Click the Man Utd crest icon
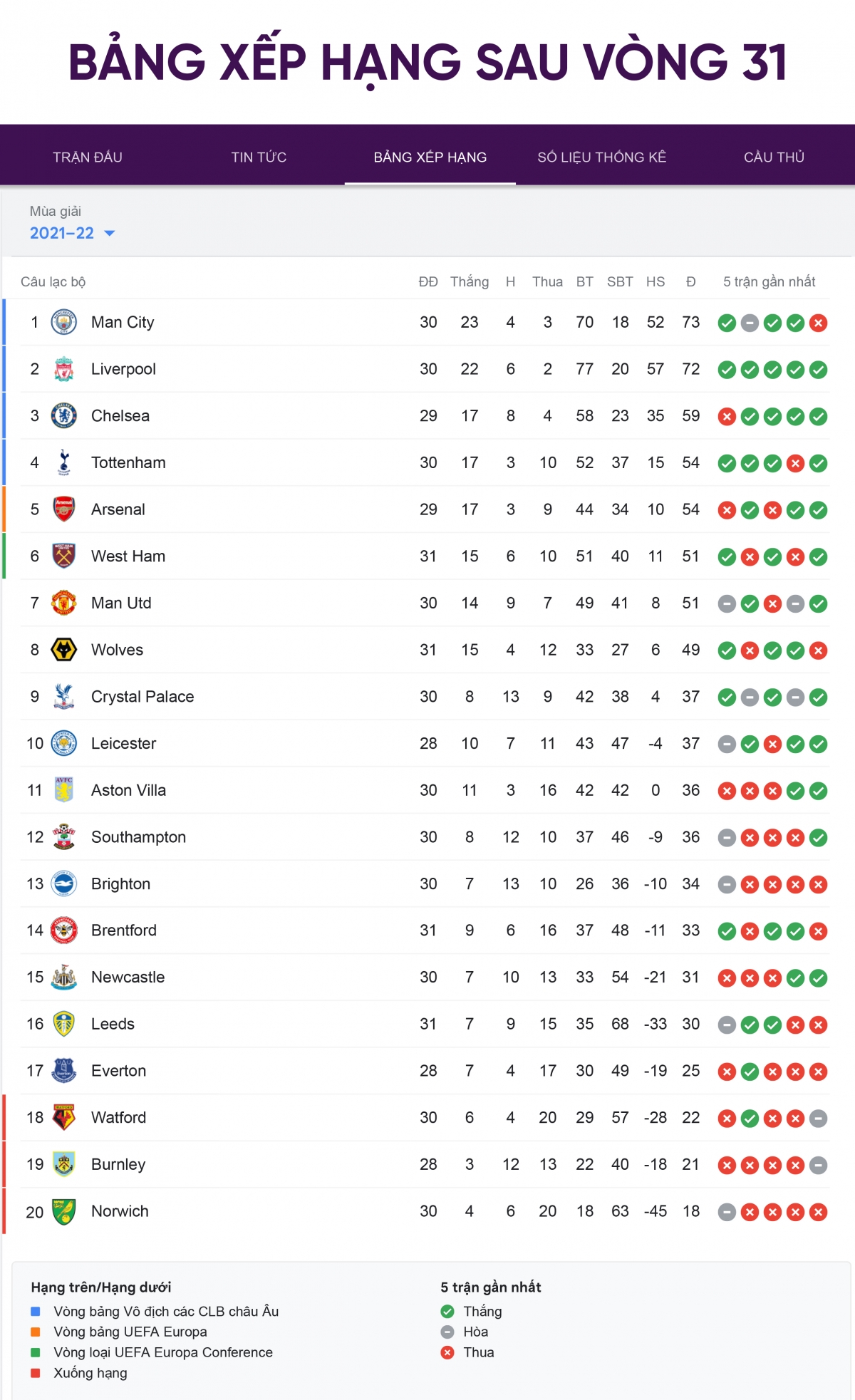Screen dimensions: 855x1400 coord(64,603)
